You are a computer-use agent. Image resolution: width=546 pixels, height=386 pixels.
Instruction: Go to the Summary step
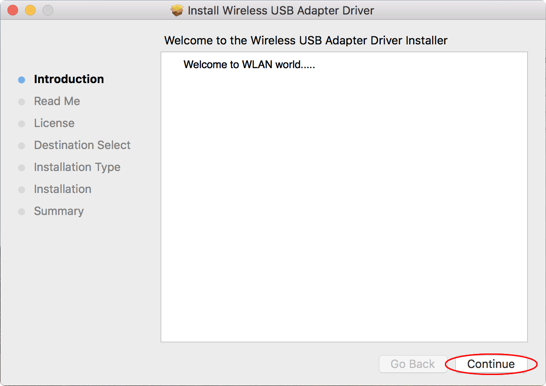[59, 211]
